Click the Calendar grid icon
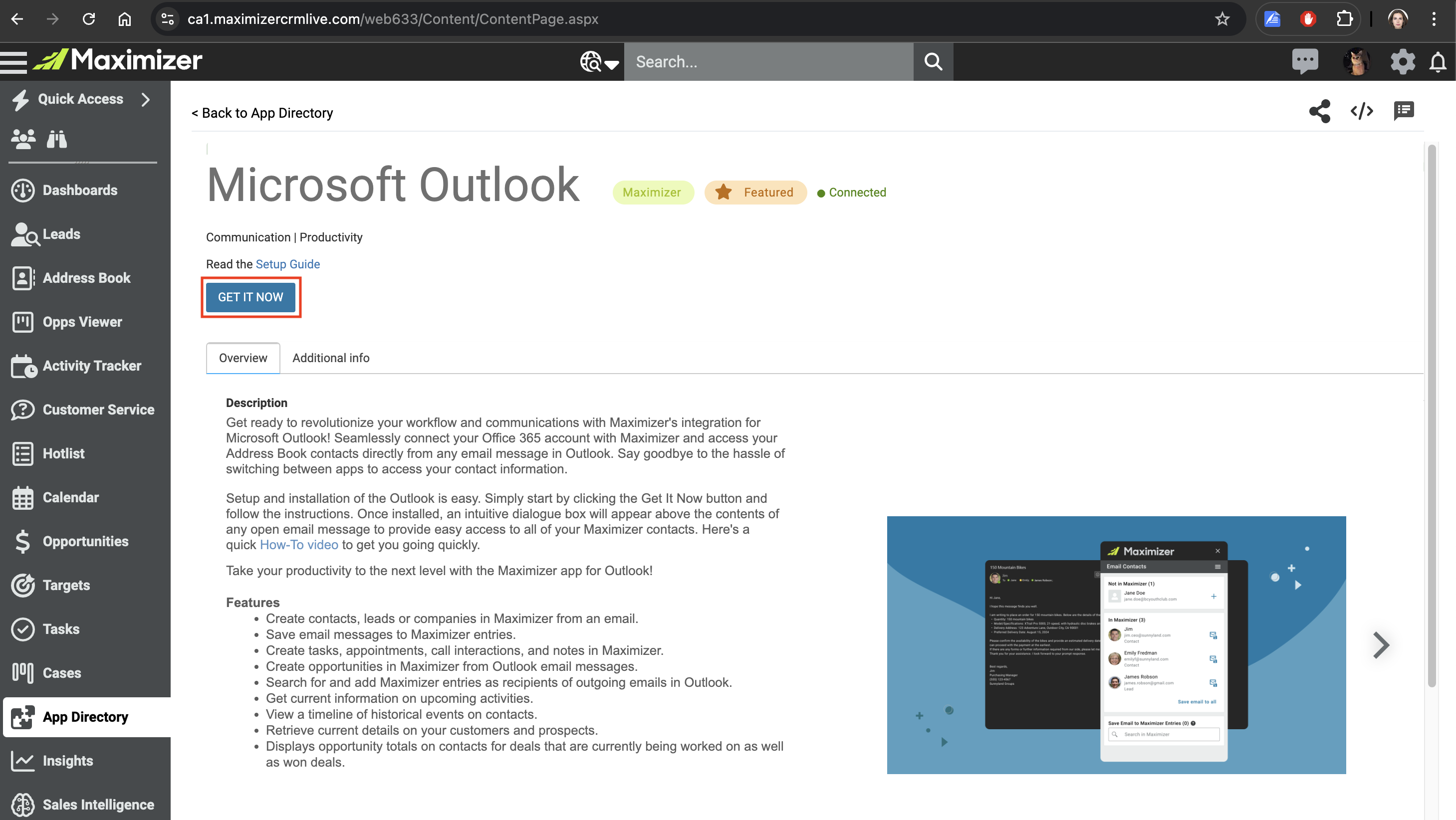Viewport: 1456px width, 820px height. pos(22,498)
